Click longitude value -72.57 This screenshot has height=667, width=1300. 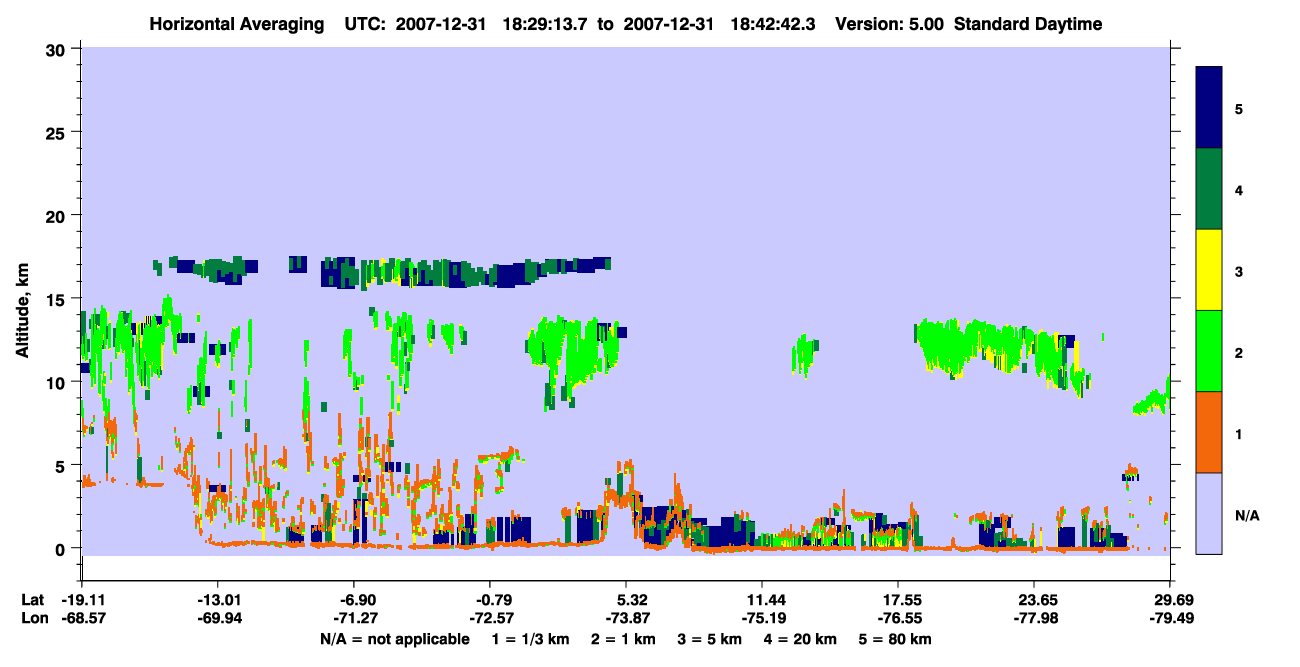[x=490, y=618]
